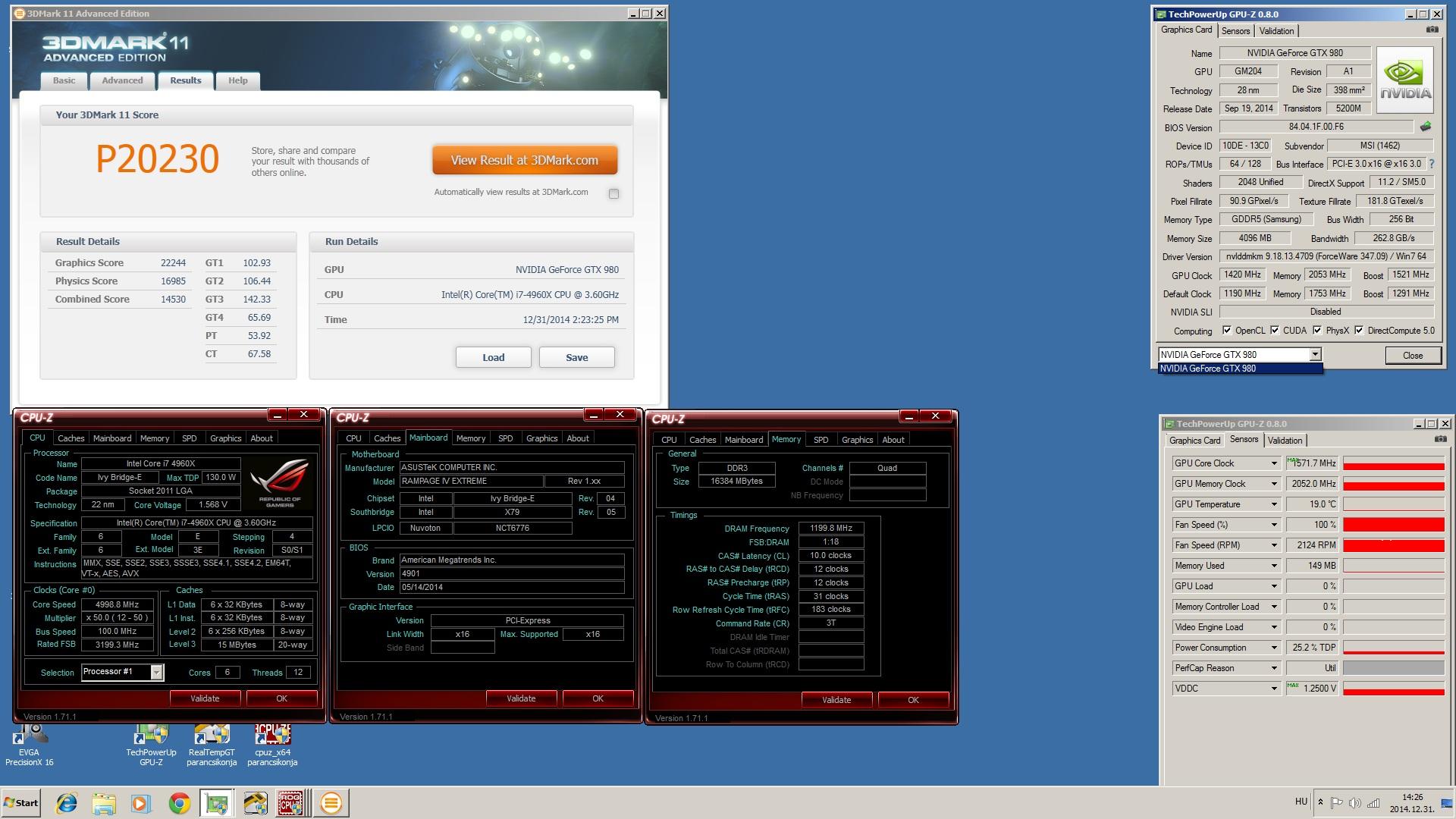Open Help tab in 3DMark 11
This screenshot has width=1456, height=819.
click(238, 80)
